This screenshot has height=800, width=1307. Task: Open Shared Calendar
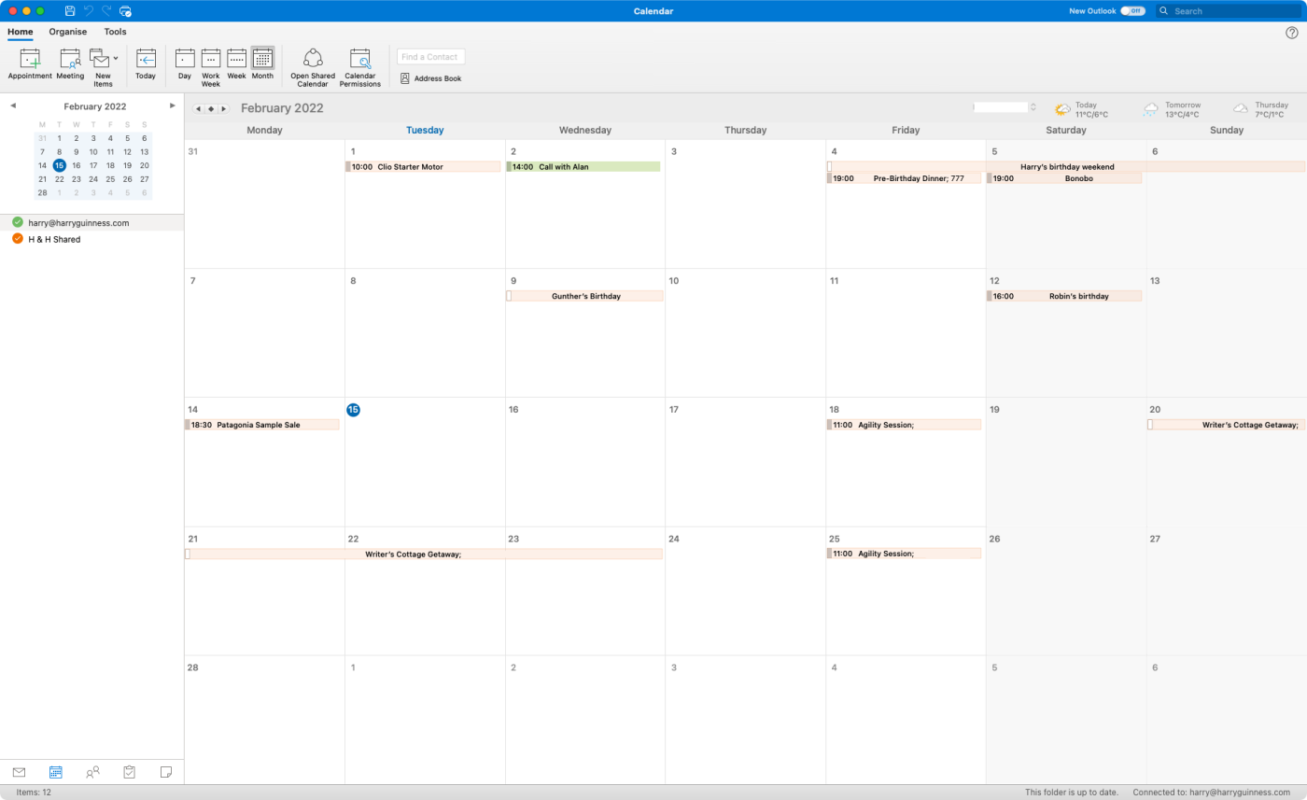[313, 67]
